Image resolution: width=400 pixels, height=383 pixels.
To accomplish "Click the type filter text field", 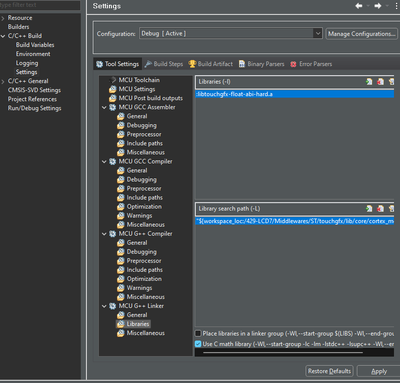I will [x=40, y=5].
